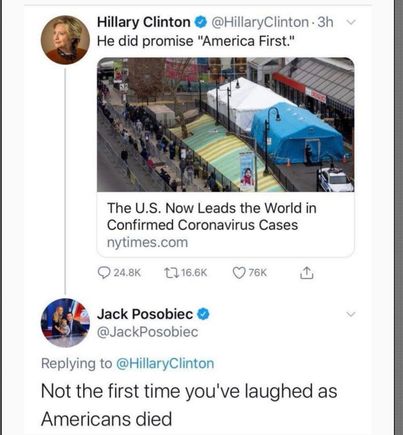
Task: Expand options chevron on Jack Posobiec's reply
Action: click(351, 314)
